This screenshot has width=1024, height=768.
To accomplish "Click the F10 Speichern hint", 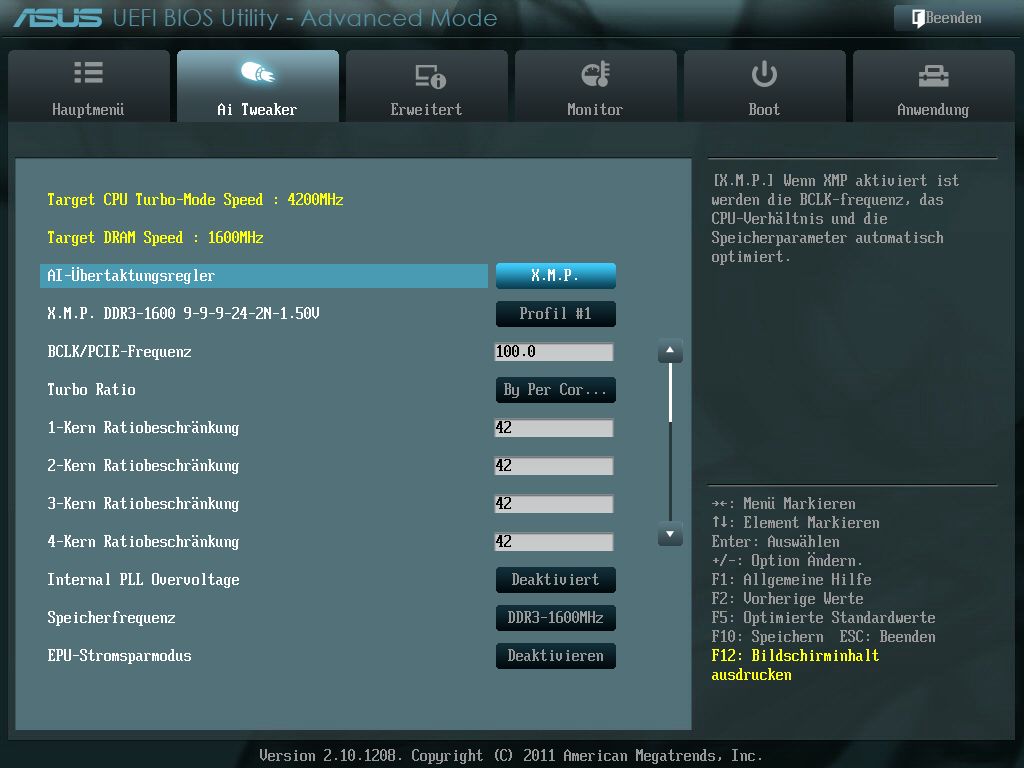I will (767, 637).
